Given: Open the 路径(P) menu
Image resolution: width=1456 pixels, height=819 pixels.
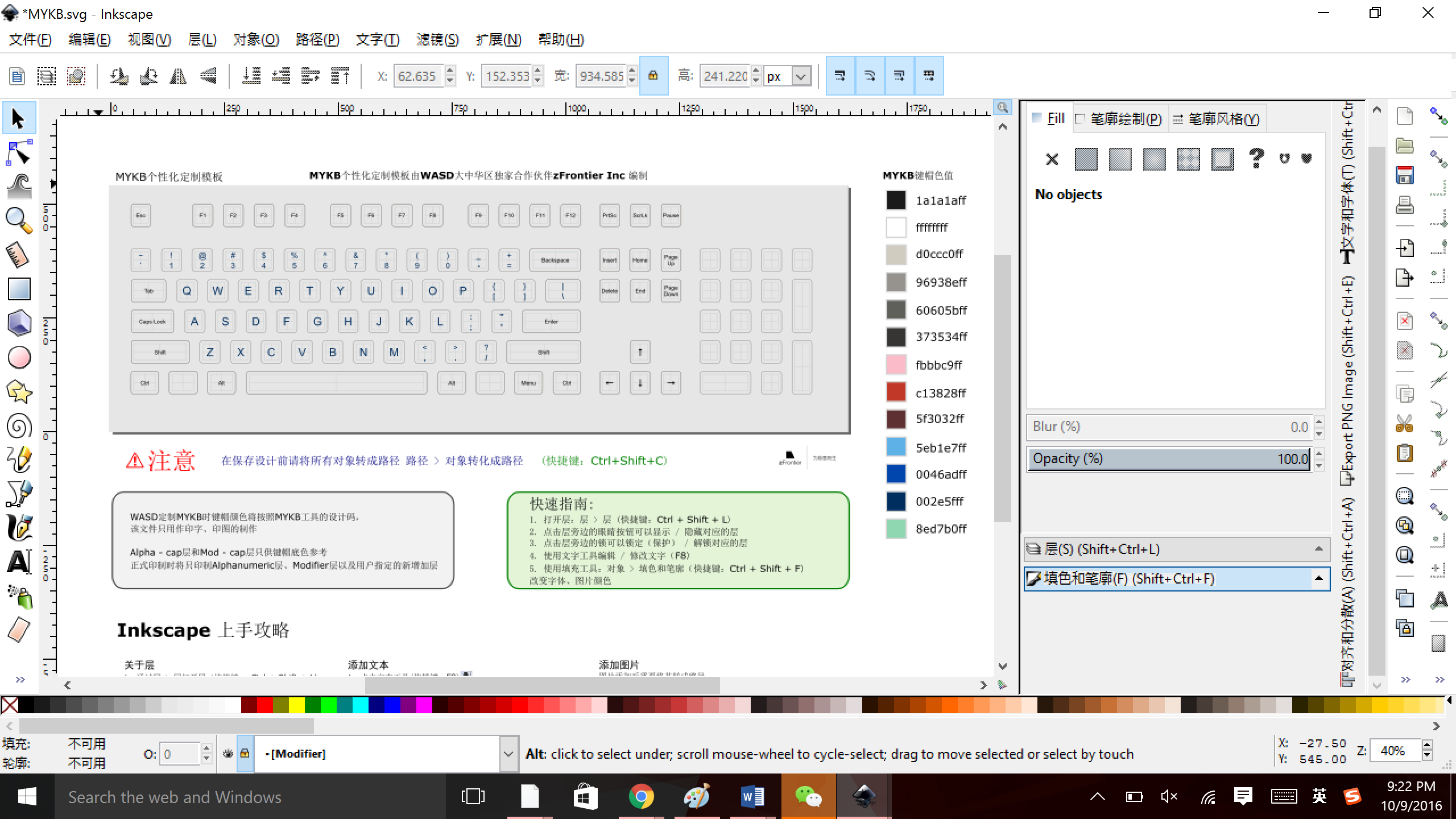Looking at the screenshot, I should point(317,39).
